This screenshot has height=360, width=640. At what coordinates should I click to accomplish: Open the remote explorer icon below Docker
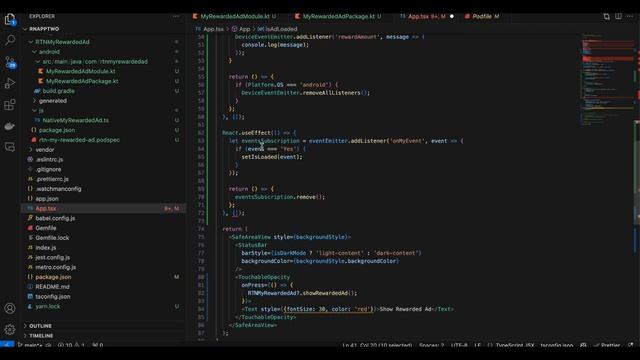10,147
